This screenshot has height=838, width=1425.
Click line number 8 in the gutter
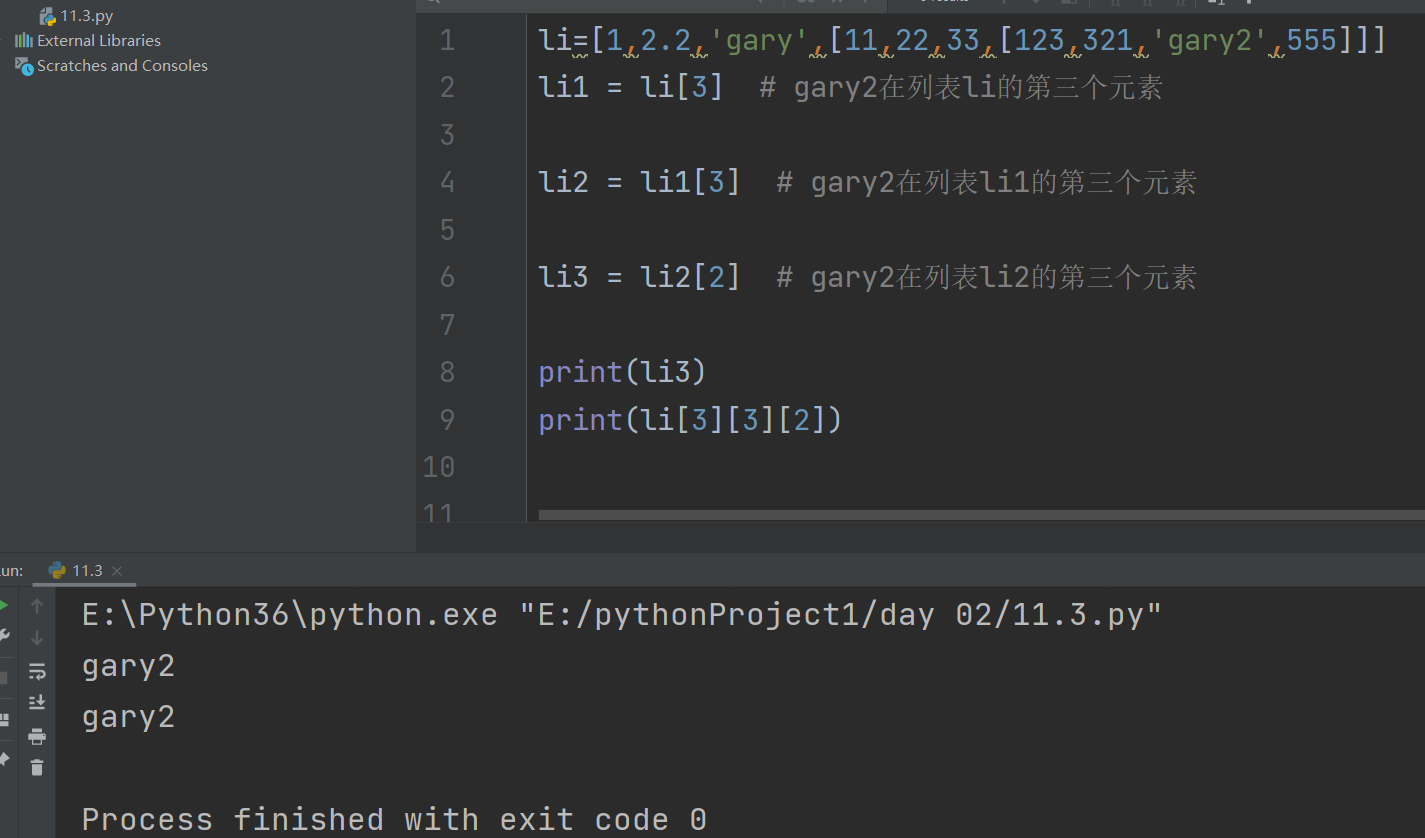446,372
